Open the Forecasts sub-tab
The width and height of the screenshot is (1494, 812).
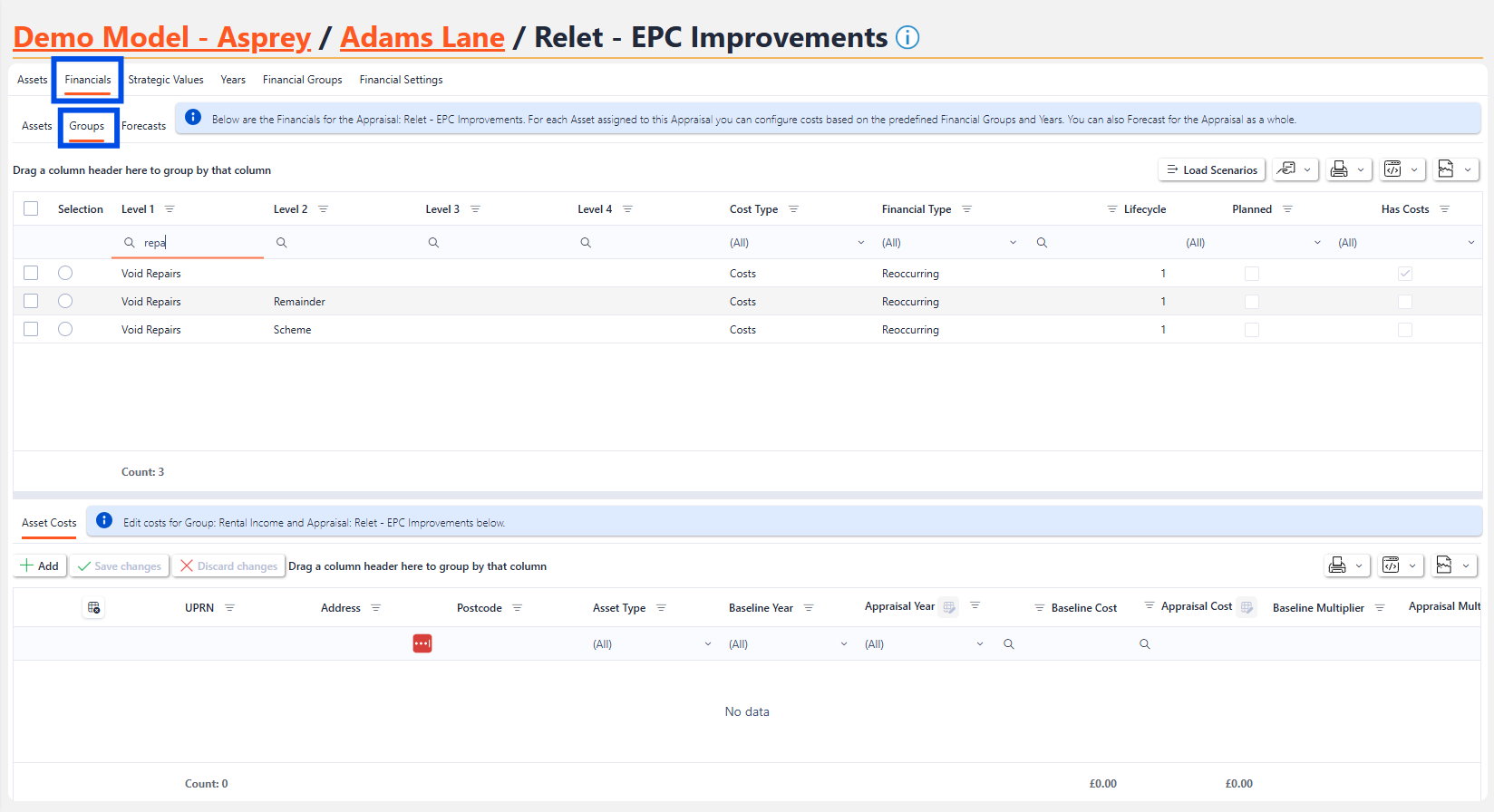[143, 126]
